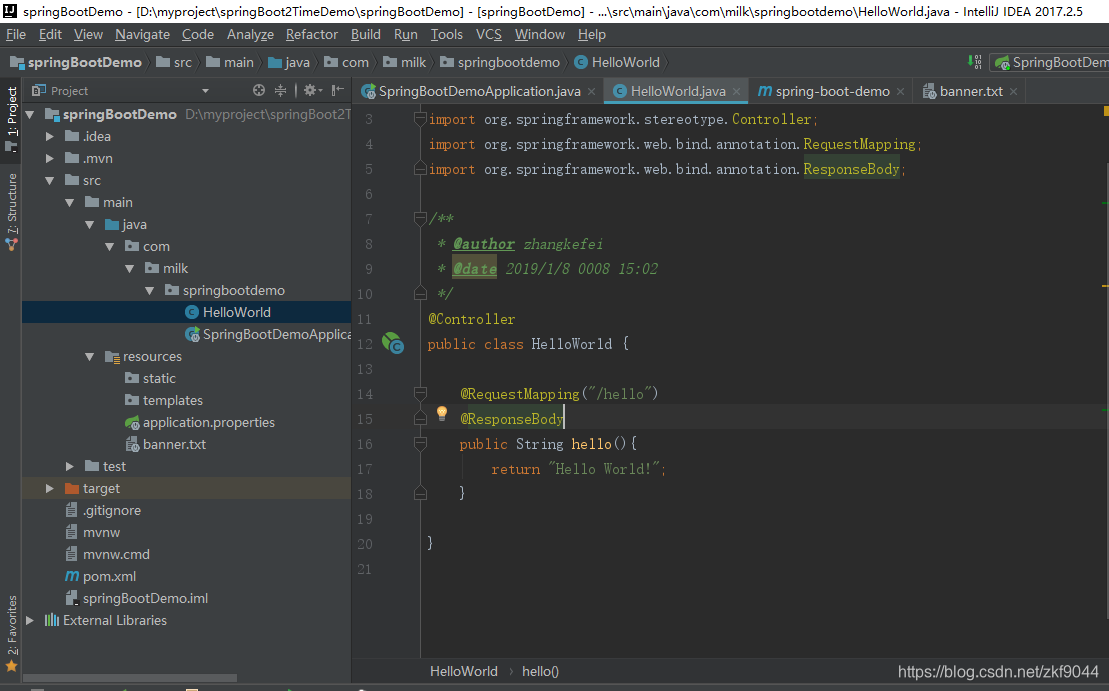Collapse the main folder arrow
The height and width of the screenshot is (691, 1109).
pyautogui.click(x=69, y=202)
